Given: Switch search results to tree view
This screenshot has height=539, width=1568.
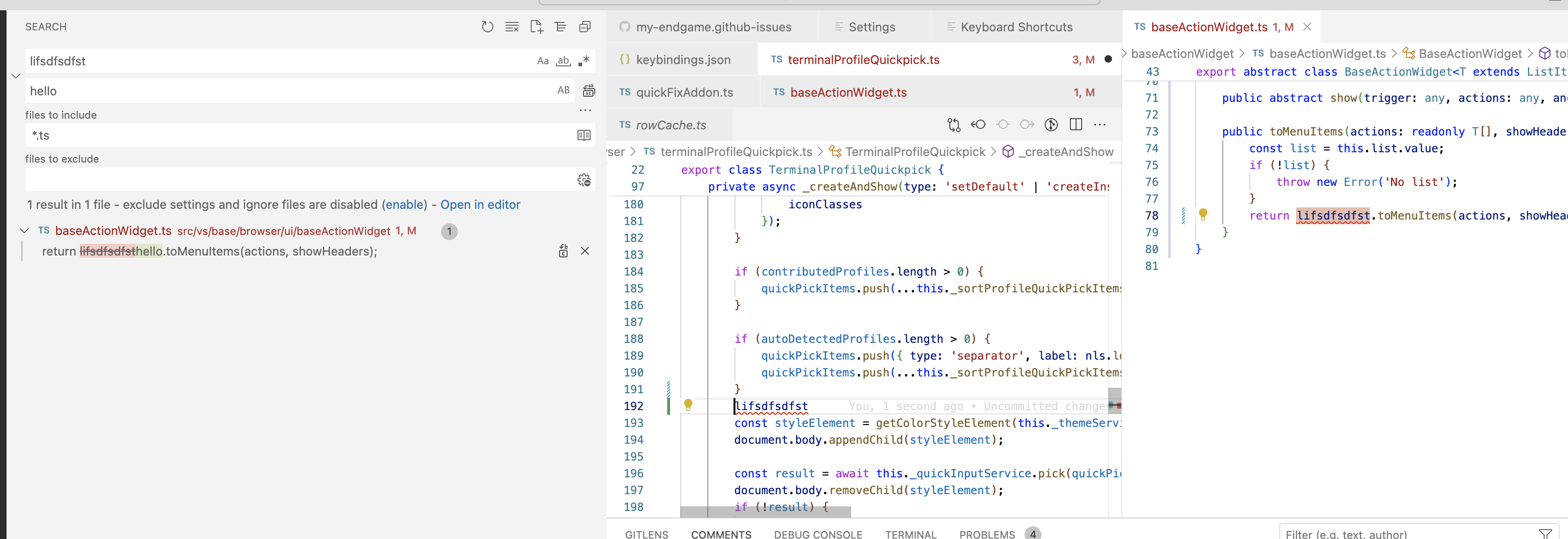Looking at the screenshot, I should coord(561,27).
